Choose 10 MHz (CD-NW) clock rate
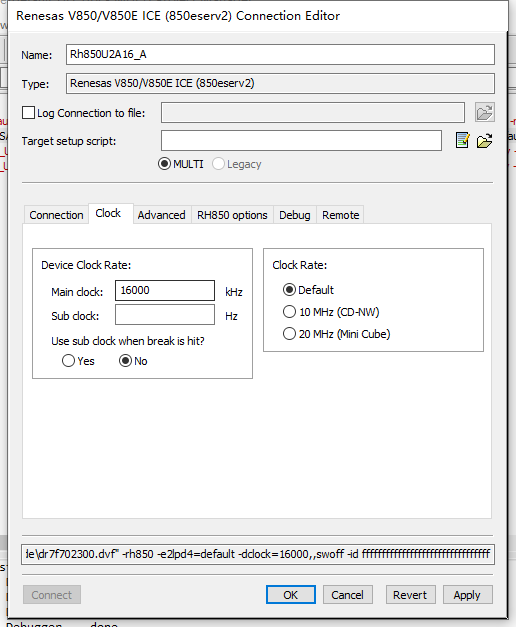The image size is (516, 627). point(289,312)
